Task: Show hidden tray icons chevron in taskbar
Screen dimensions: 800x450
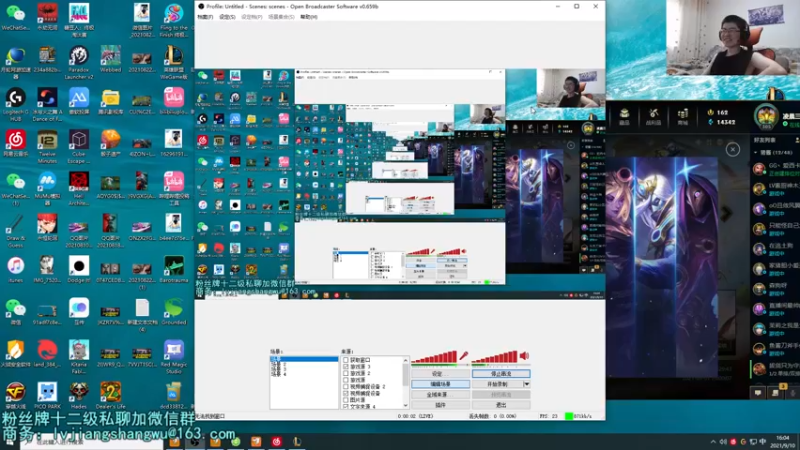Action: pyautogui.click(x=713, y=442)
